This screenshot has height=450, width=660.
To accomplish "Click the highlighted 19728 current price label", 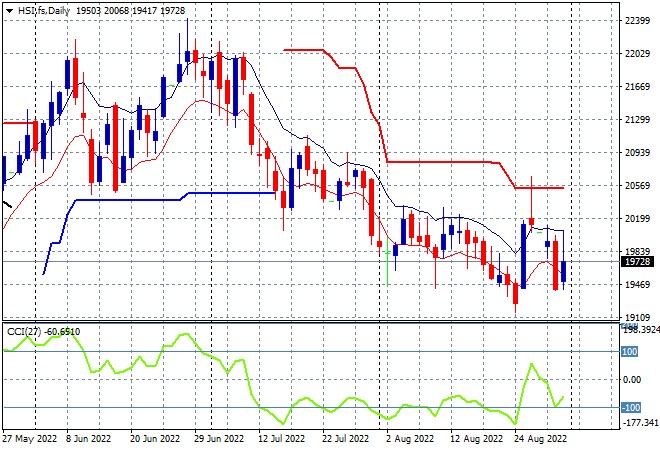I will (638, 262).
